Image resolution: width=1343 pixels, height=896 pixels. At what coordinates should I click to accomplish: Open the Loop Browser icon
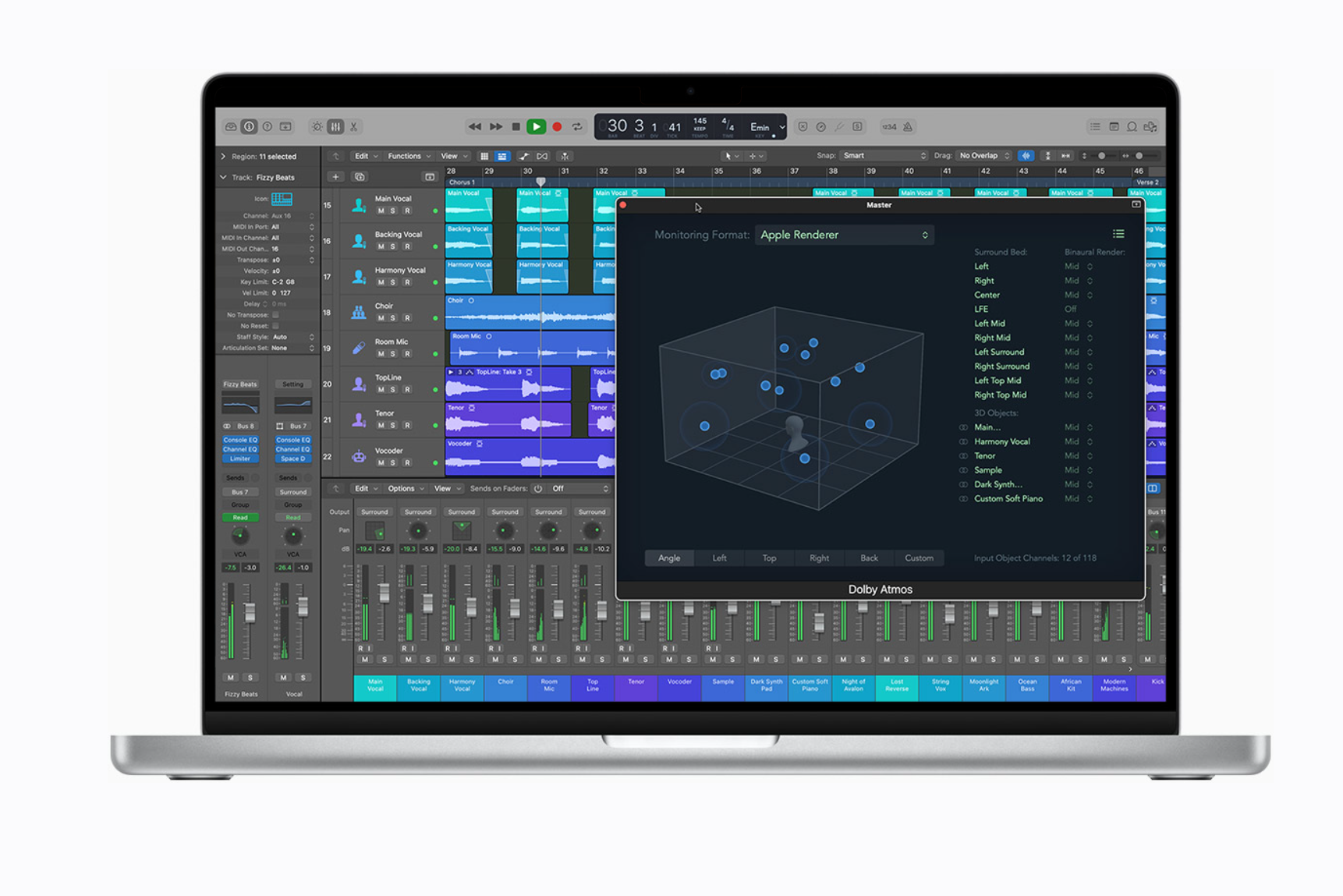click(1132, 126)
